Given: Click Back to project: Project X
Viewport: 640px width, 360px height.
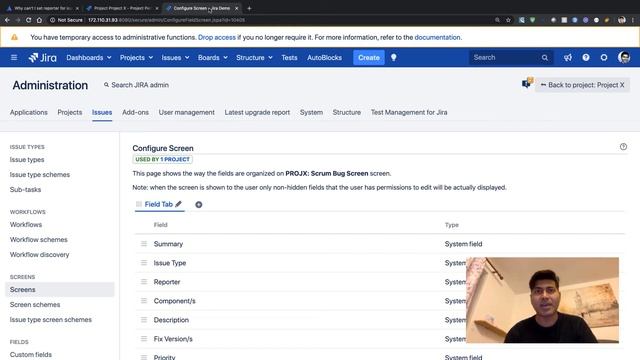Looking at the screenshot, I should (582, 85).
